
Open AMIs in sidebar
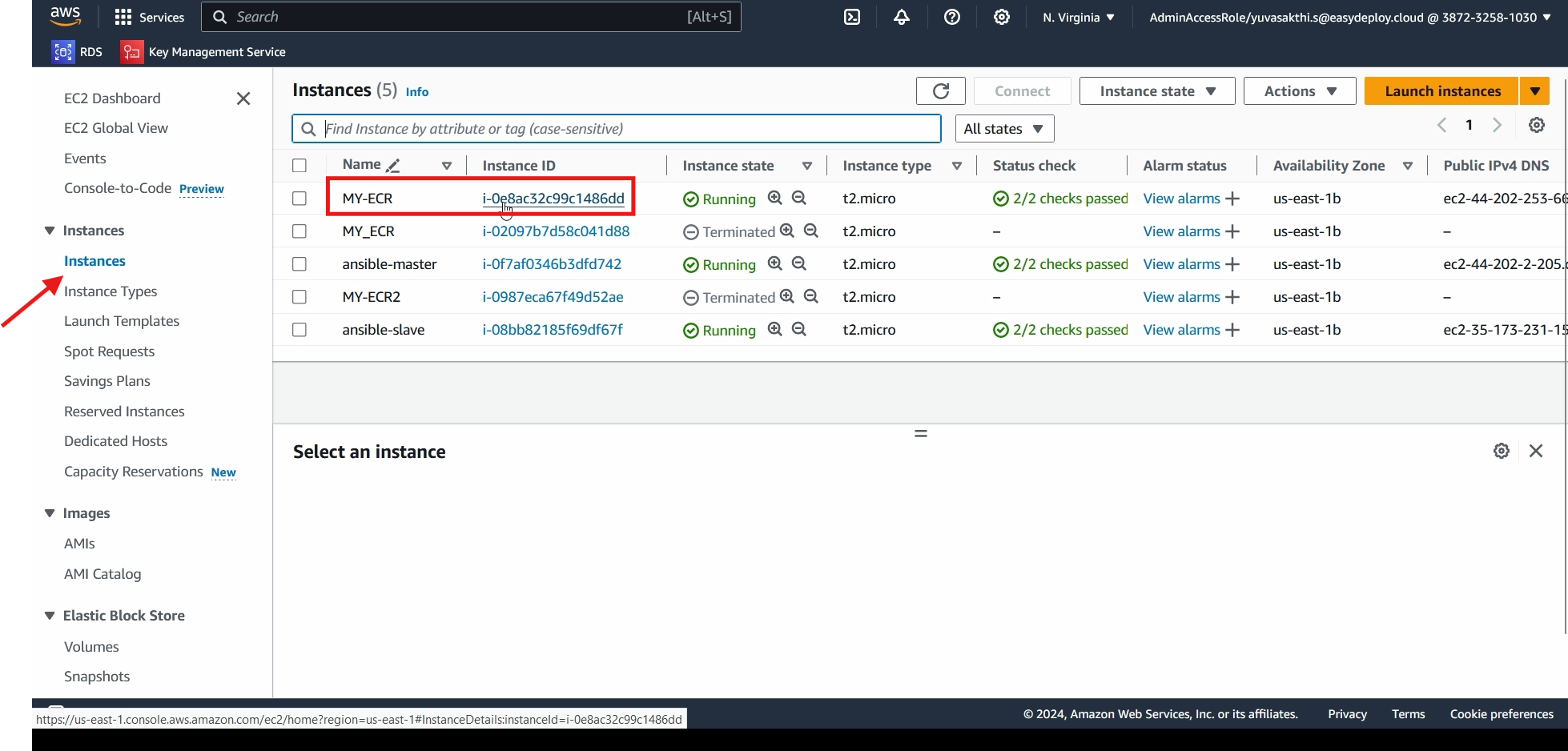click(79, 544)
